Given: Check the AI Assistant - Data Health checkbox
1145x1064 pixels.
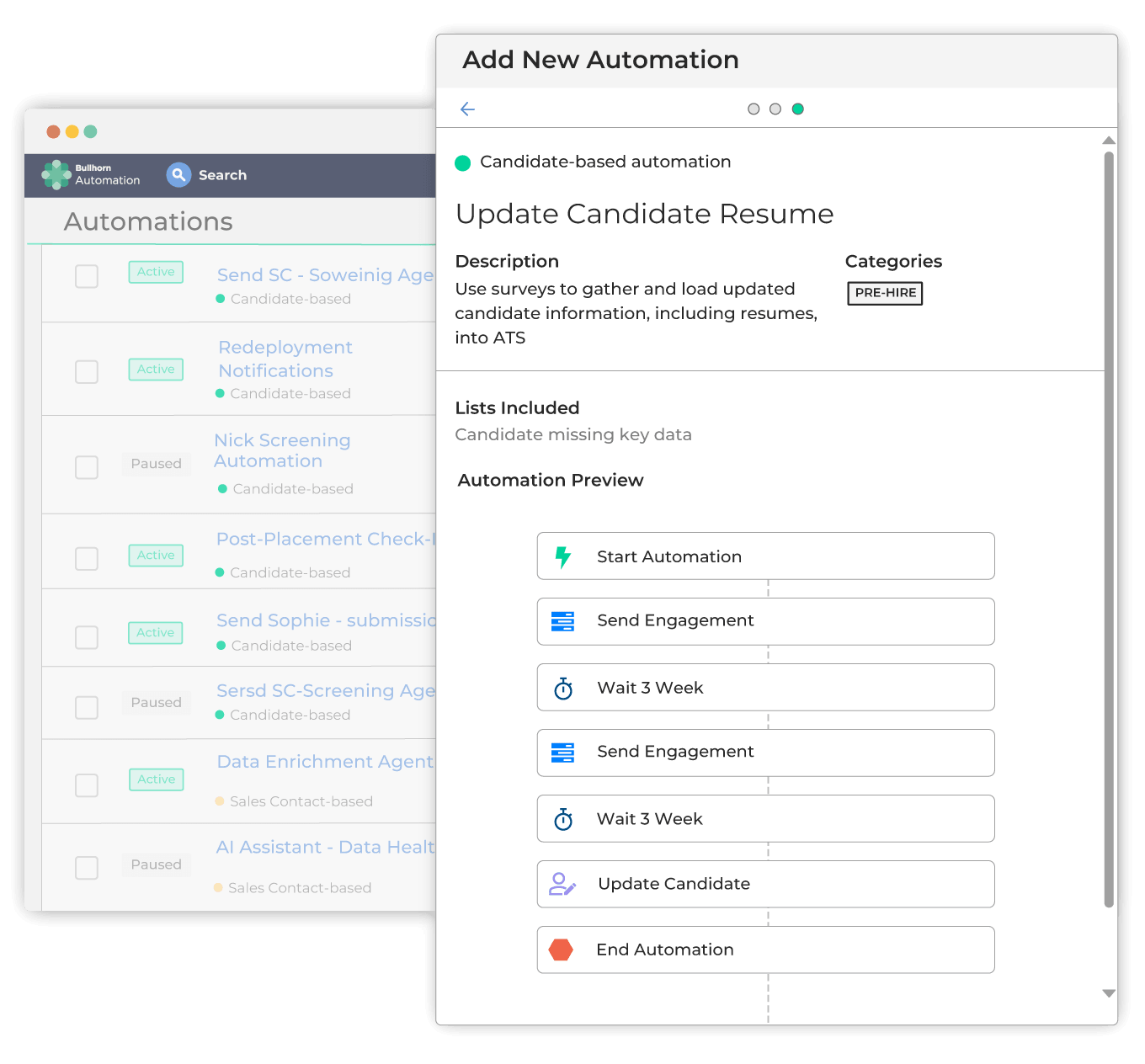Looking at the screenshot, I should 87,868.
